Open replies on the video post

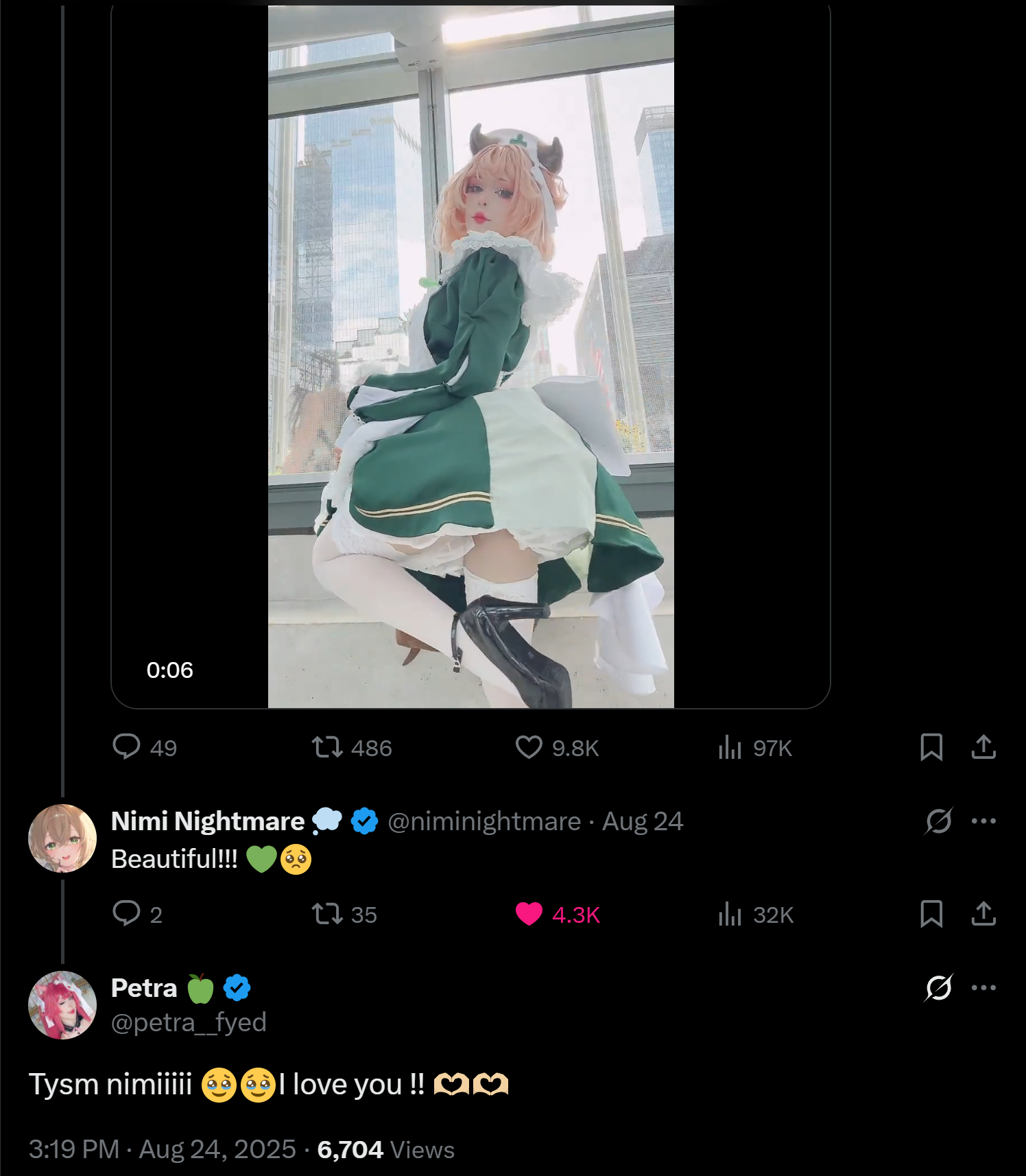(x=145, y=747)
